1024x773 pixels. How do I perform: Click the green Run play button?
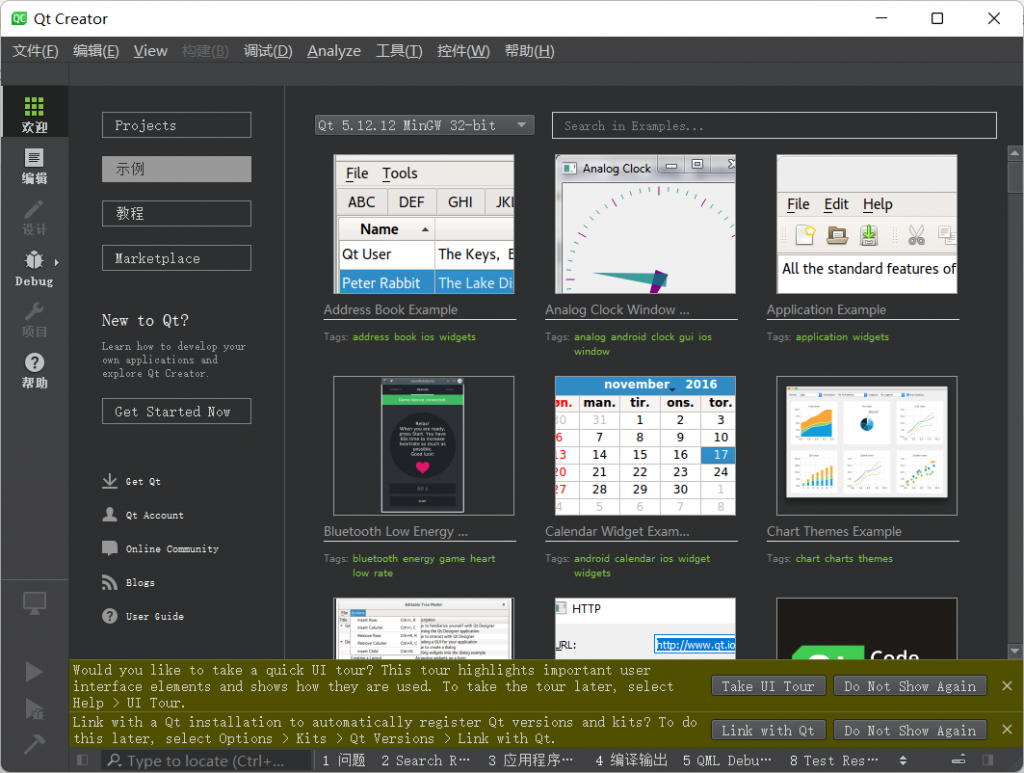click(x=34, y=672)
